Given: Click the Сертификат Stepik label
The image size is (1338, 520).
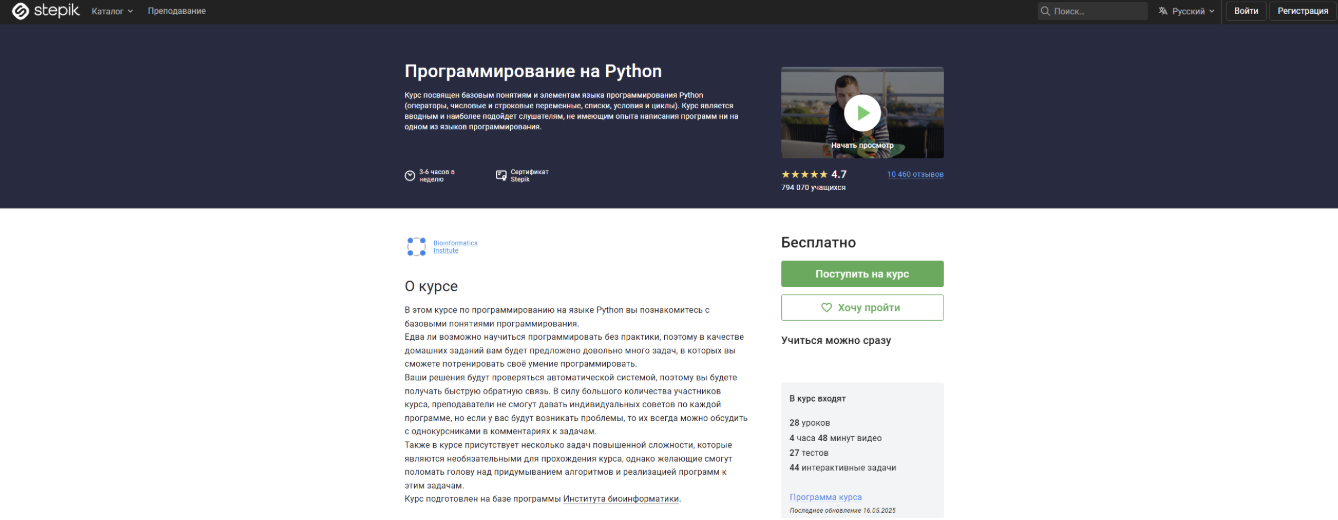Looking at the screenshot, I should coord(529,175).
